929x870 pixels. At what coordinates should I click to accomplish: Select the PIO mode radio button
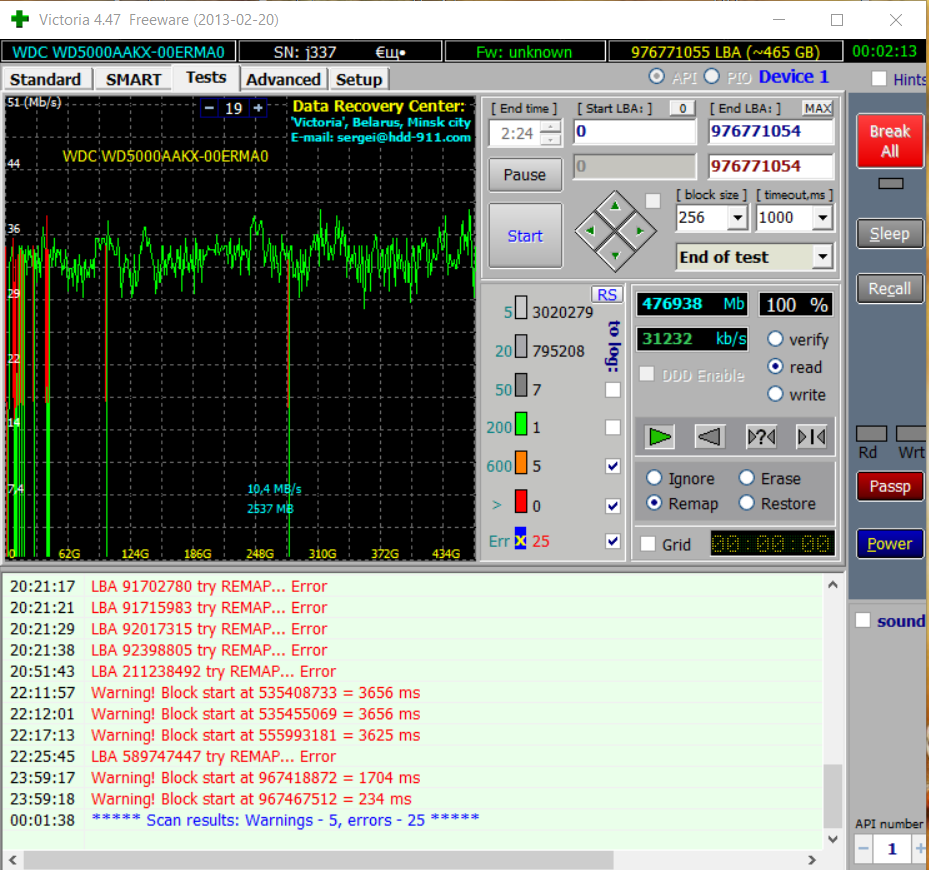pyautogui.click(x=712, y=76)
